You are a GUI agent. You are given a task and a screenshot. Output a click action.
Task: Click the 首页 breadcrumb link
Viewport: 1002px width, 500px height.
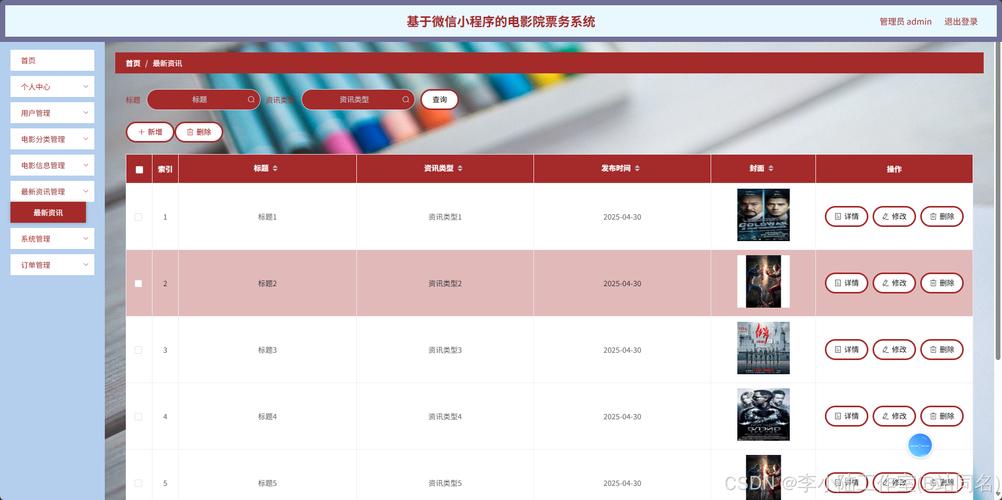point(133,63)
